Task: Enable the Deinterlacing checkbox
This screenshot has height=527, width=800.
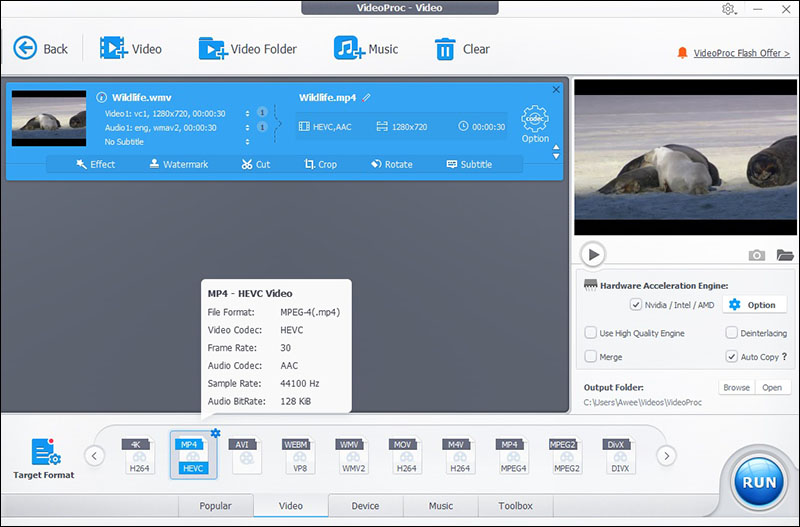Action: 732,333
